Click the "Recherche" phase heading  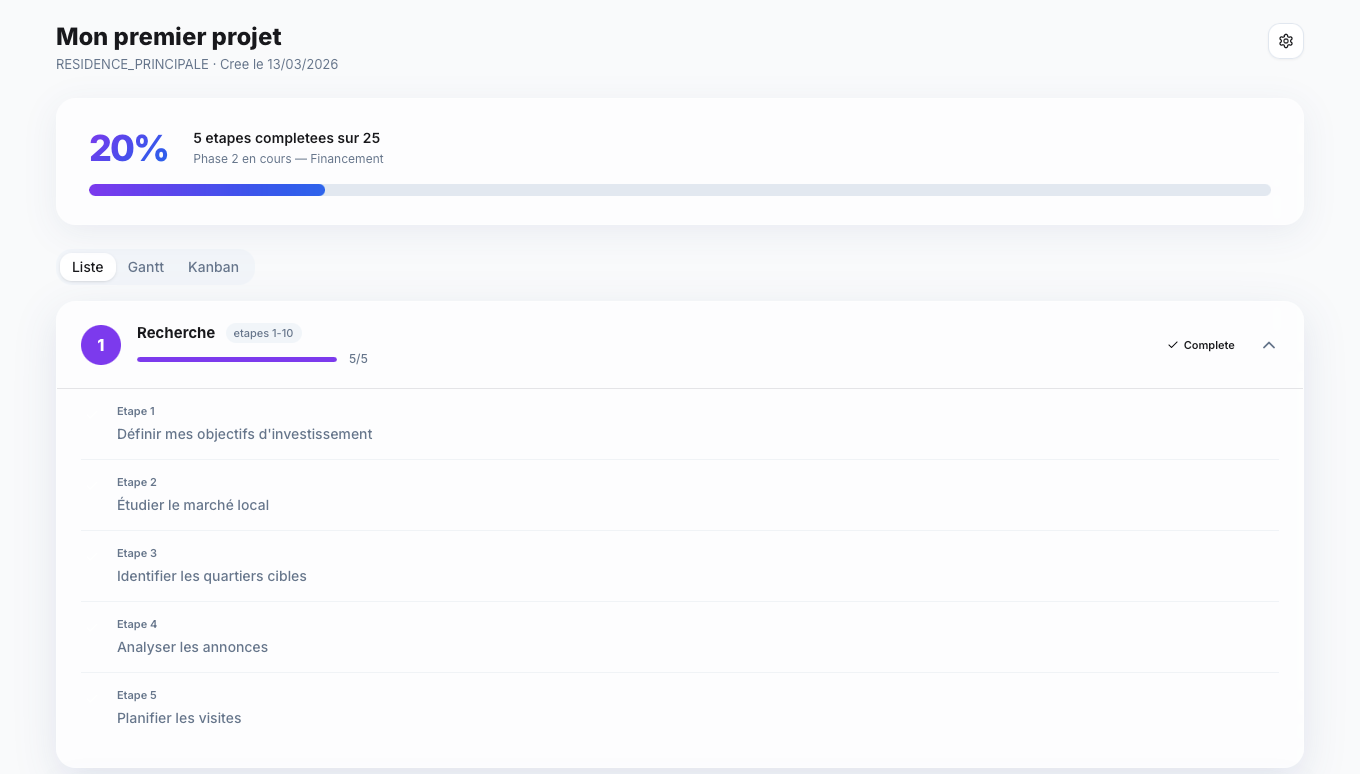(176, 333)
